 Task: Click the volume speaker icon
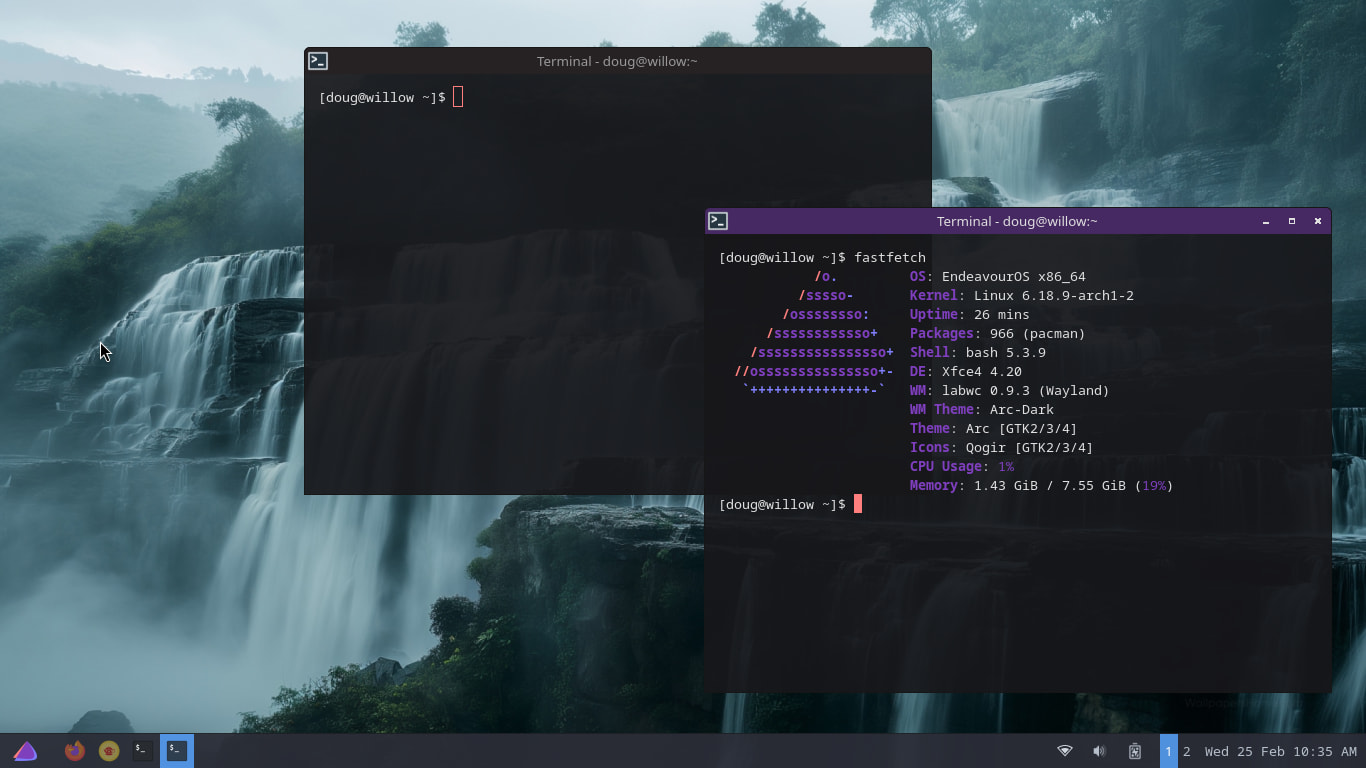(x=1099, y=751)
